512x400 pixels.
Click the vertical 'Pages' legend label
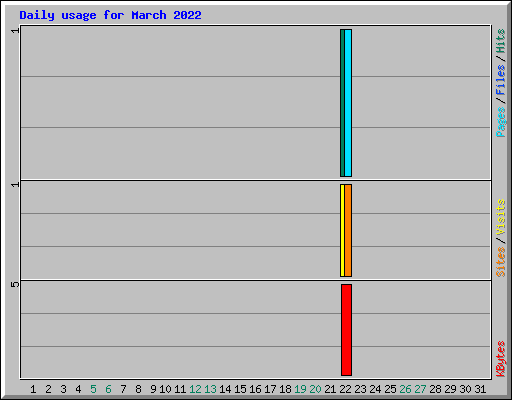[x=500, y=122]
